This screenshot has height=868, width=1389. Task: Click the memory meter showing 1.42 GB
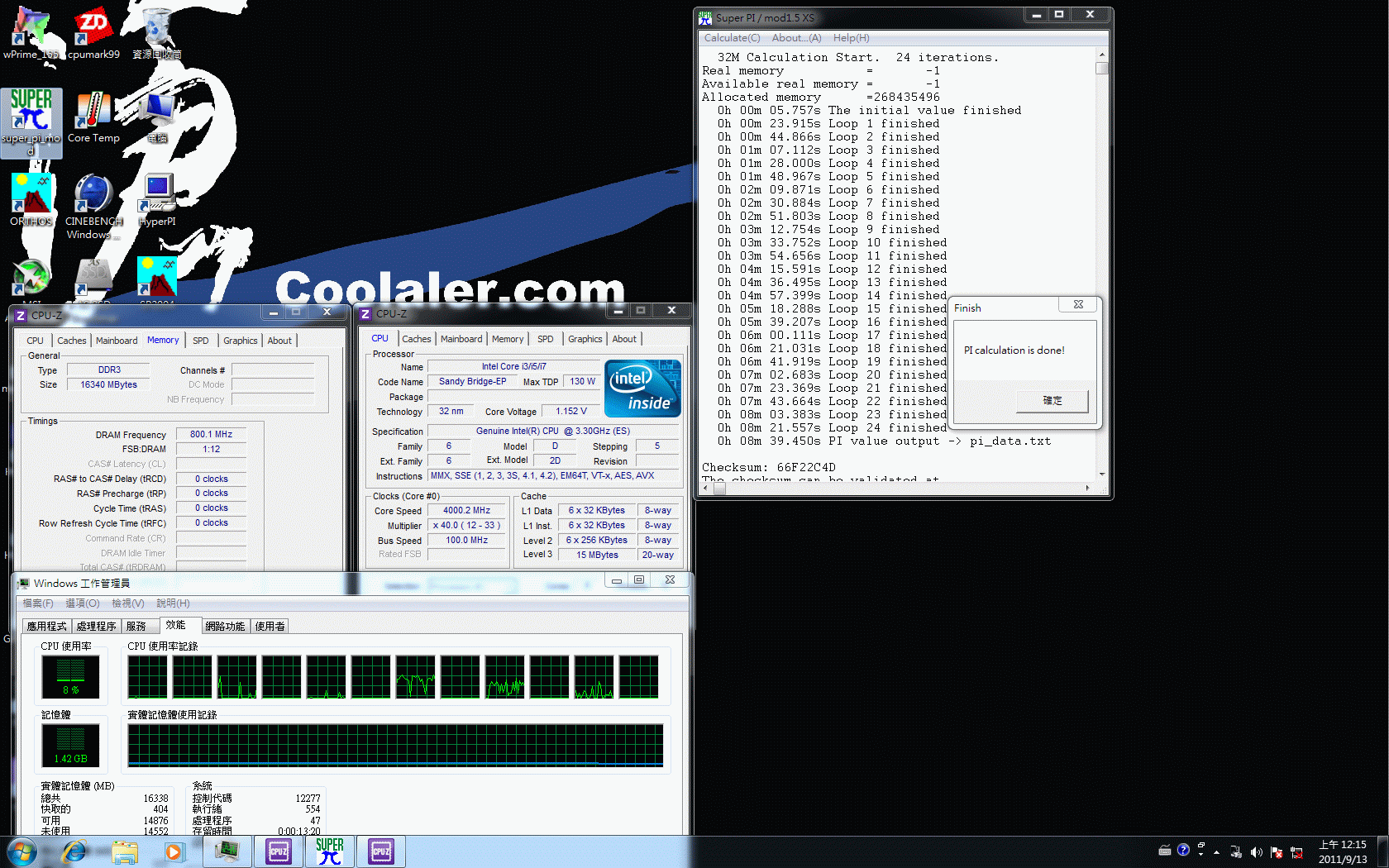pos(71,746)
